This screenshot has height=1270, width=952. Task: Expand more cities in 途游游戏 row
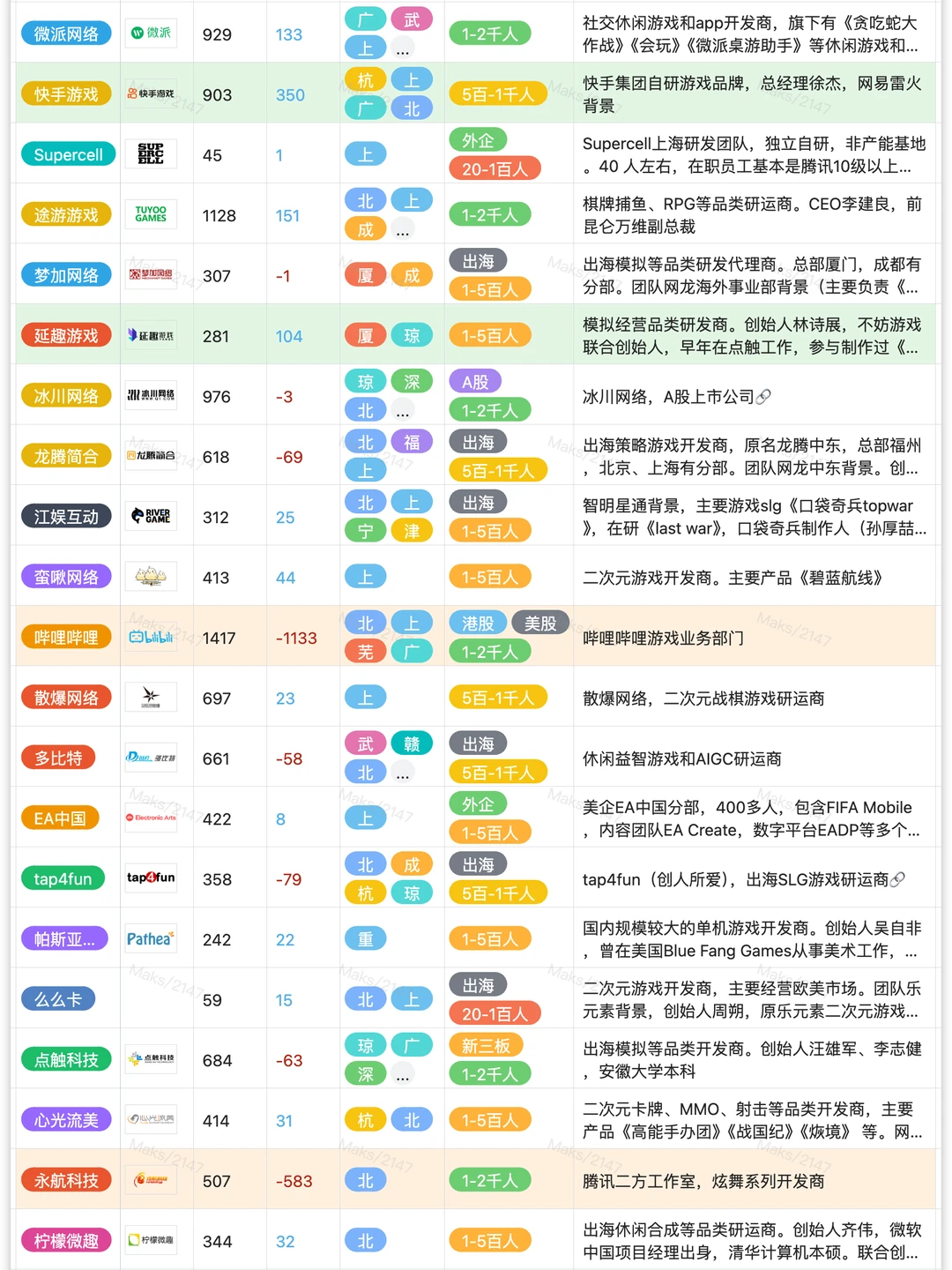403,229
